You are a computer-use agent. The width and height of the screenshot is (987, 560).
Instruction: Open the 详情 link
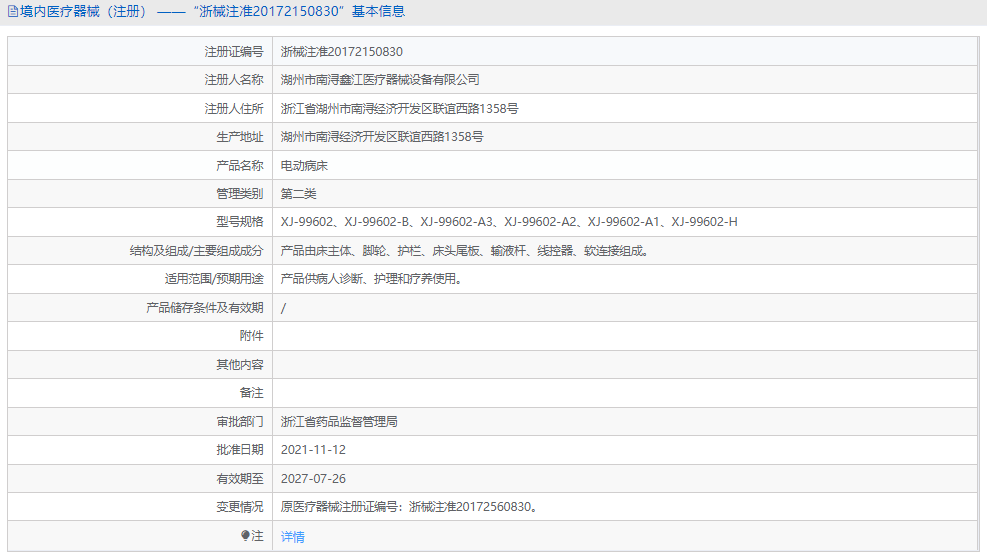point(293,537)
